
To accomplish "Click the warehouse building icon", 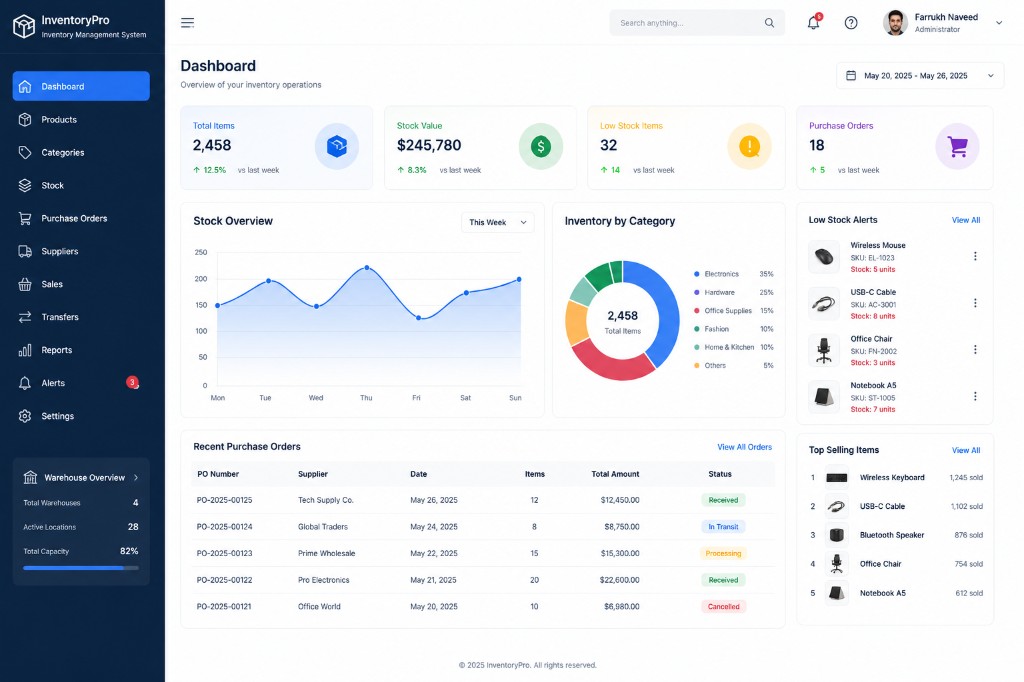I will click(x=30, y=478).
